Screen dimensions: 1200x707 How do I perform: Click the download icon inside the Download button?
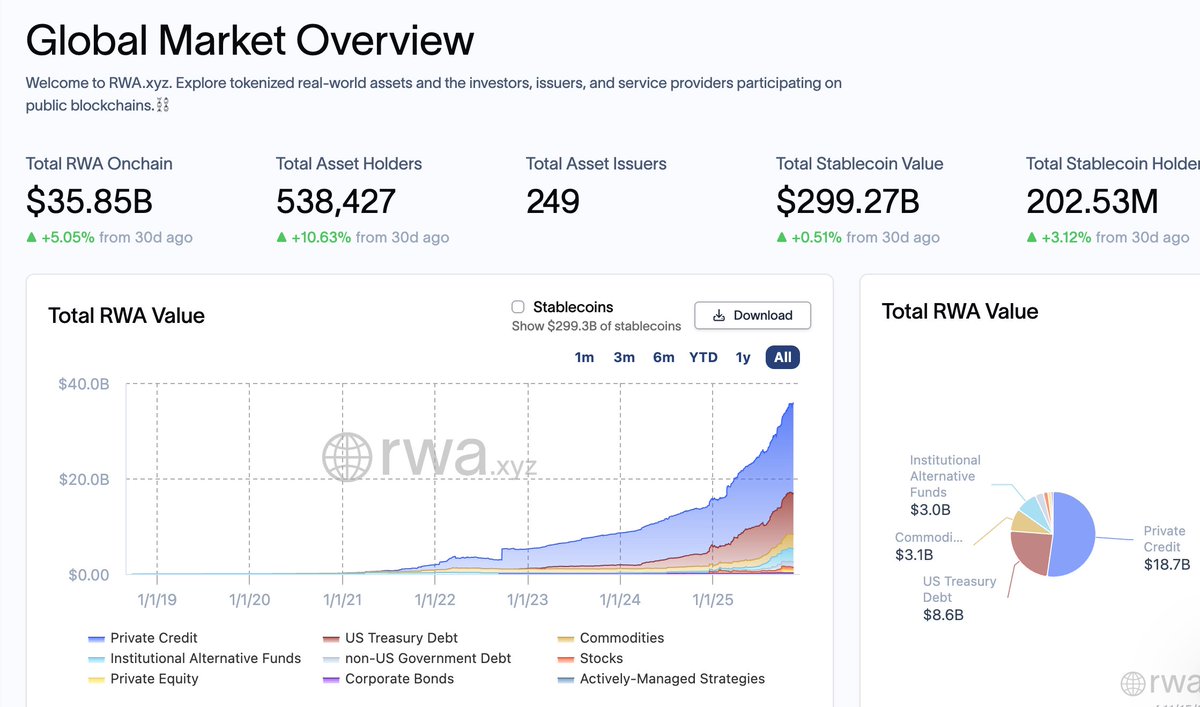pos(718,315)
